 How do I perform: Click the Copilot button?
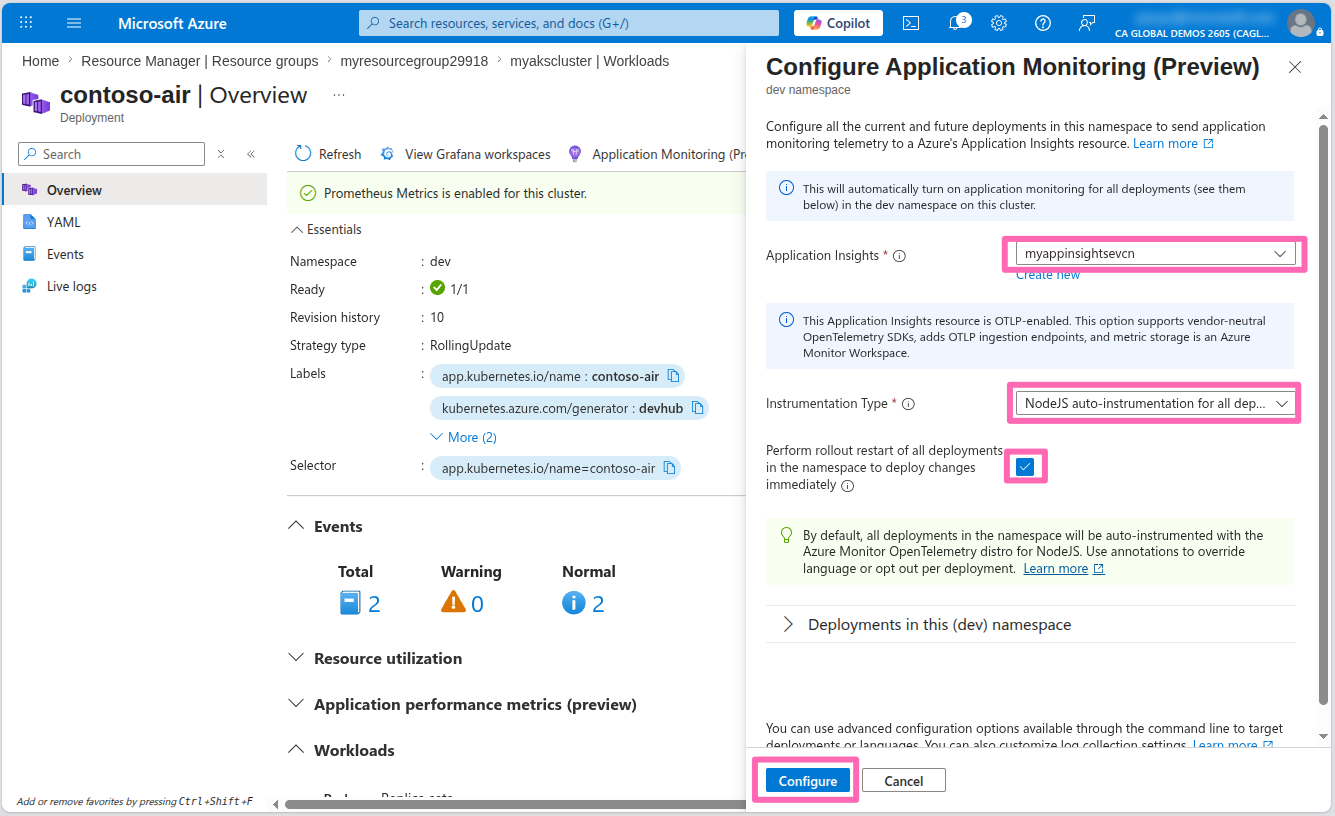coord(839,23)
